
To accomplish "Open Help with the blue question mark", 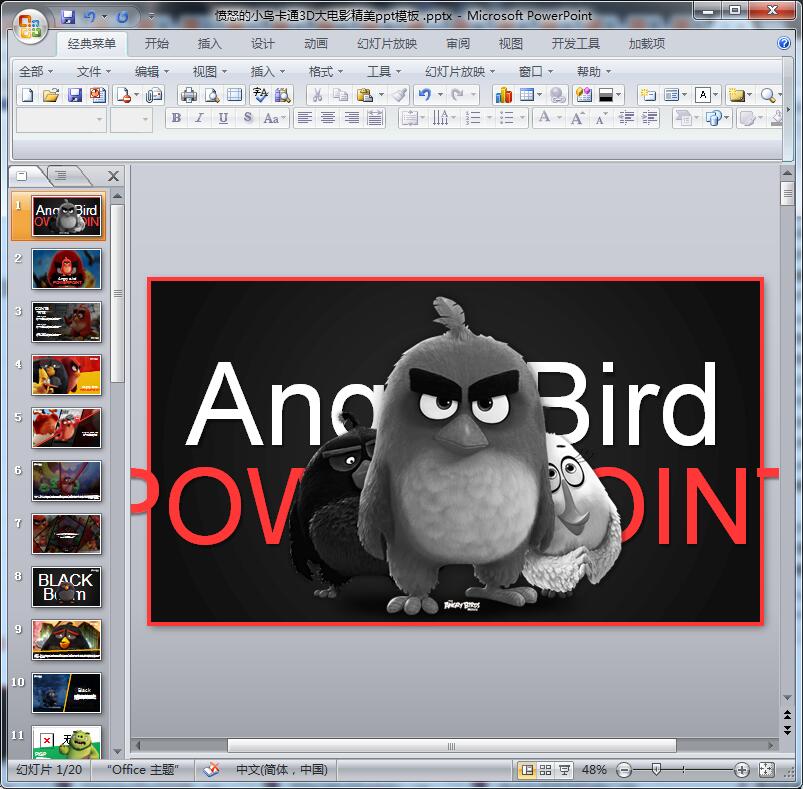I will 784,43.
